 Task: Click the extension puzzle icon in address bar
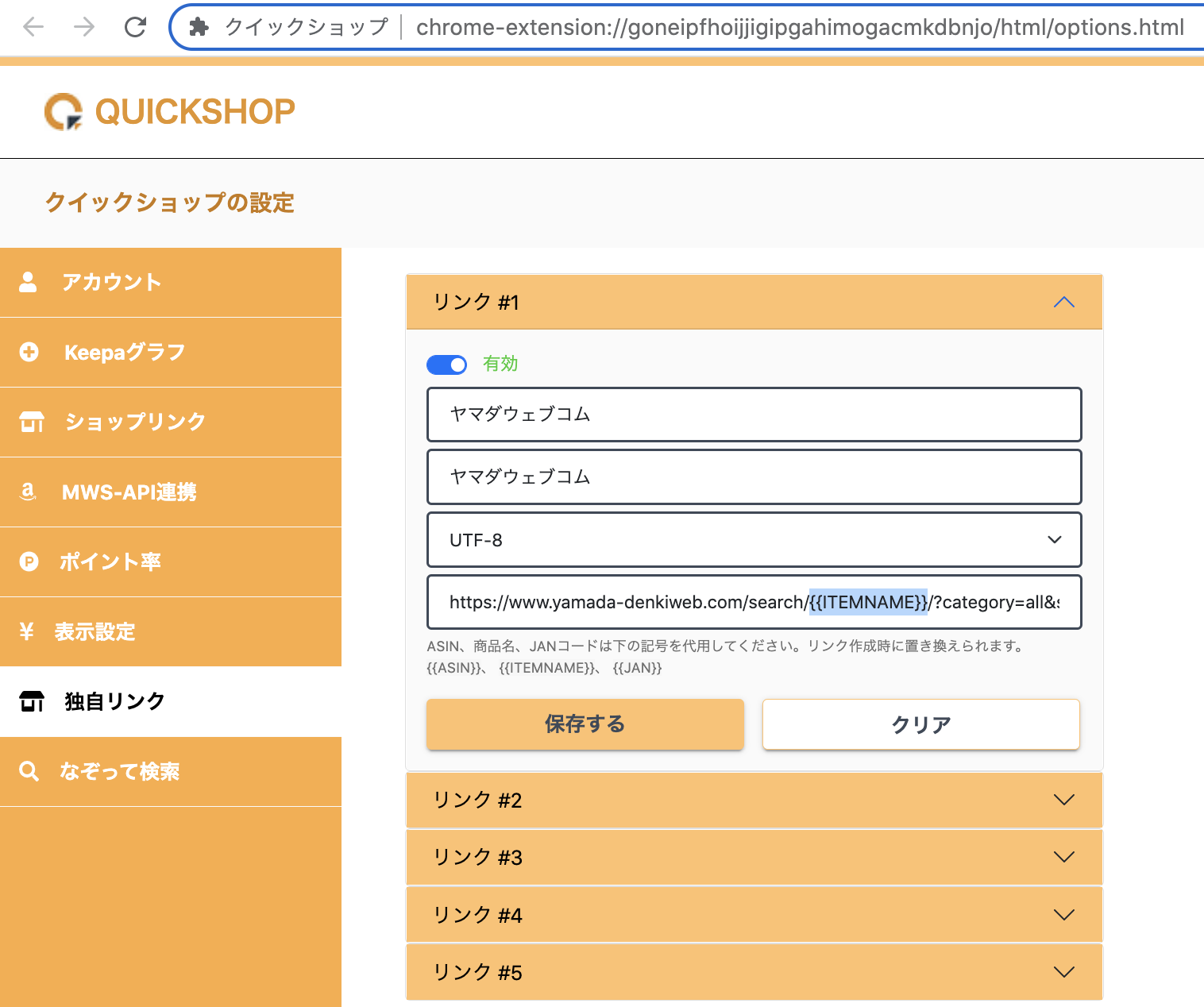coord(199,27)
